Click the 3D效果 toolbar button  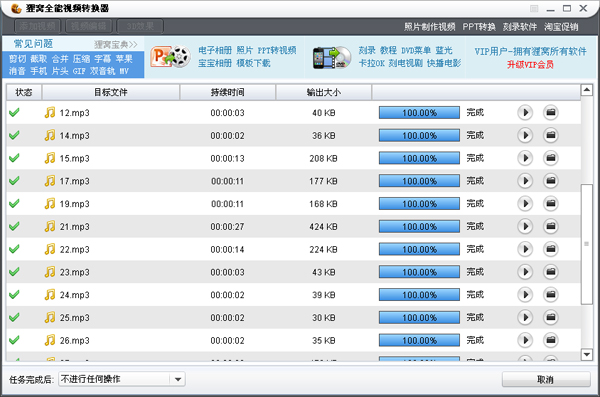tap(140, 26)
